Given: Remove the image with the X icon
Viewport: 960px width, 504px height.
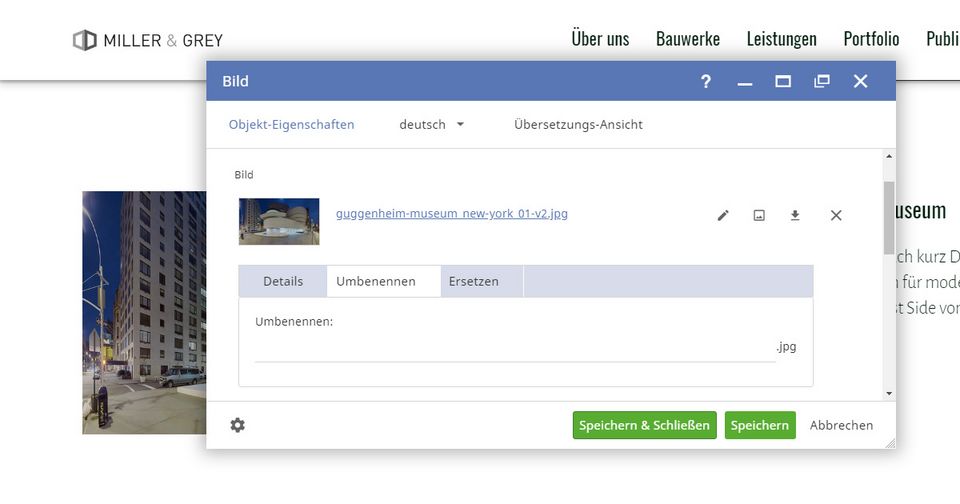Looking at the screenshot, I should pos(836,215).
